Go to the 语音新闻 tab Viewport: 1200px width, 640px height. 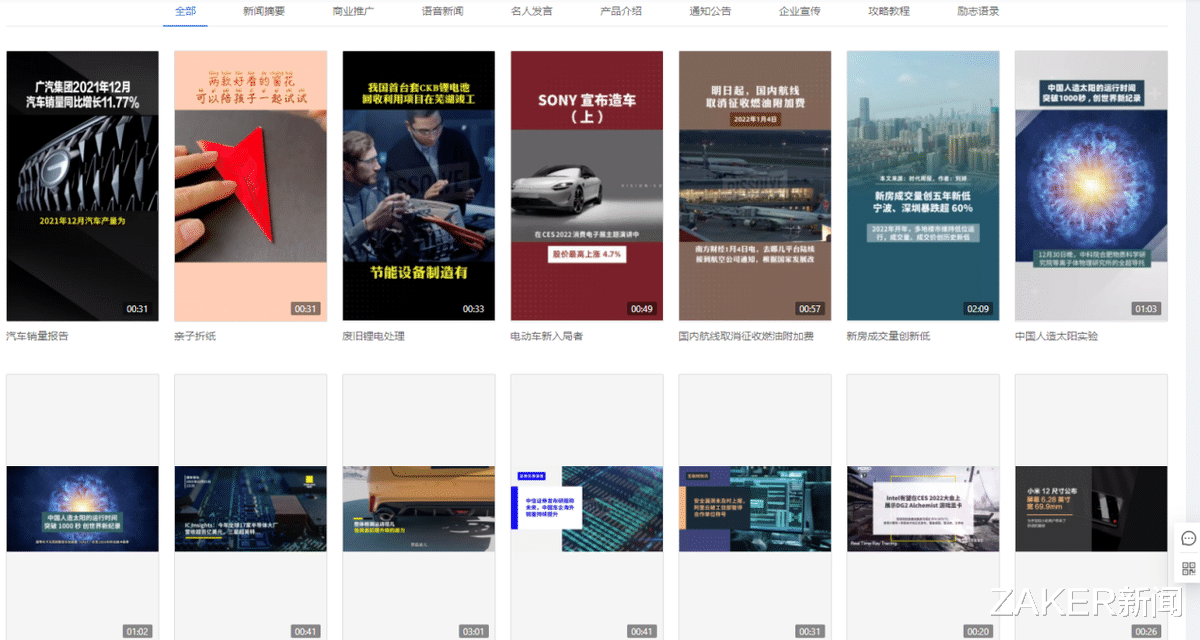click(x=442, y=11)
